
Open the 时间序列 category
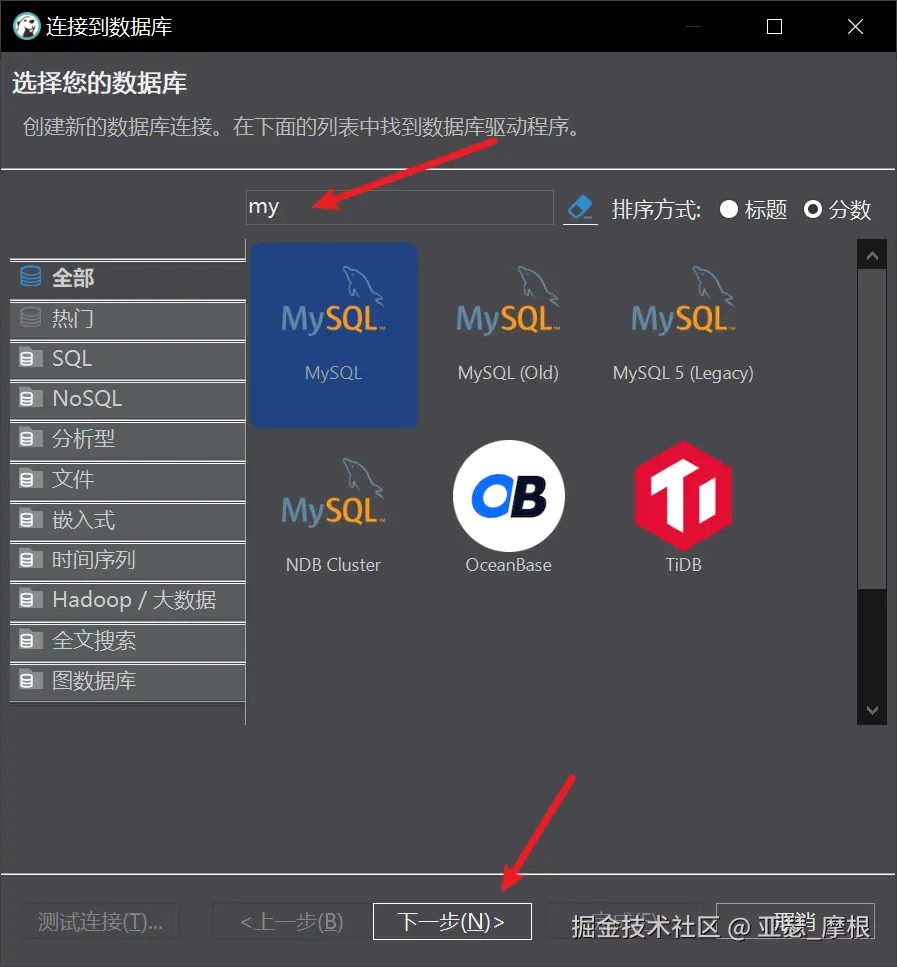click(128, 560)
